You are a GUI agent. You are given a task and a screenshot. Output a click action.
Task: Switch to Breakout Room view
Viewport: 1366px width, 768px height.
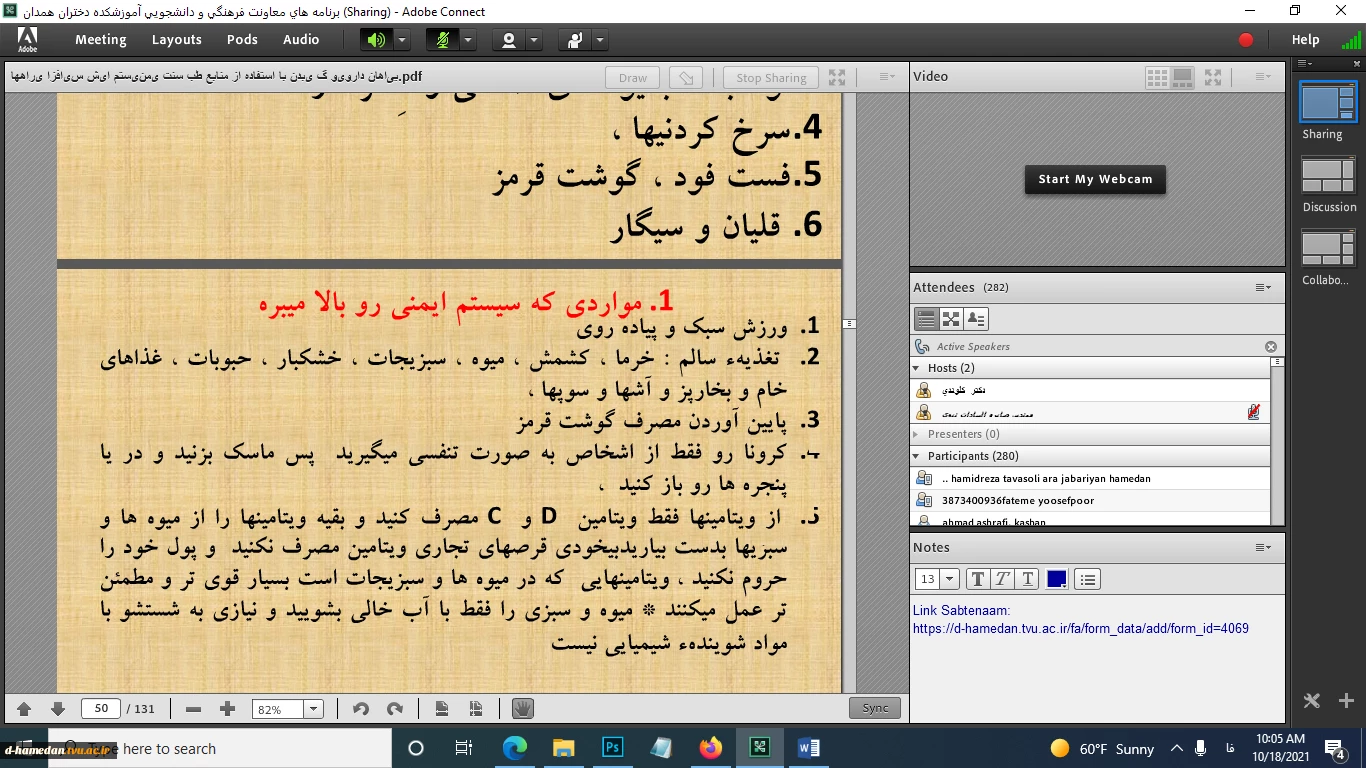951,319
